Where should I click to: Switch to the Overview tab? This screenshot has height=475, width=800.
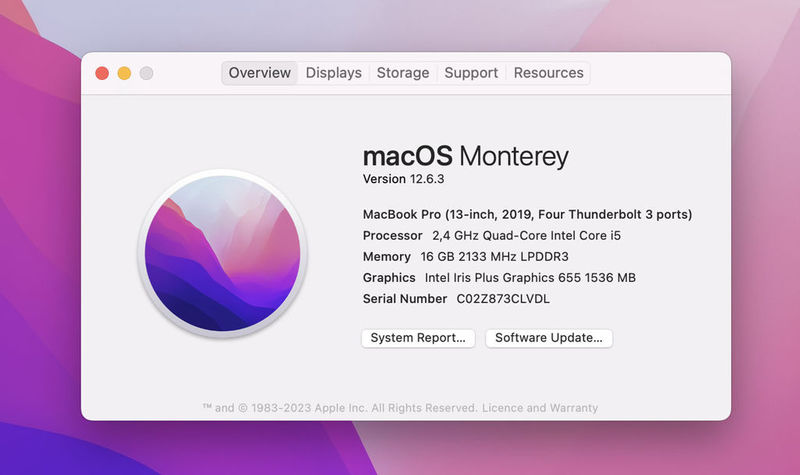[260, 73]
